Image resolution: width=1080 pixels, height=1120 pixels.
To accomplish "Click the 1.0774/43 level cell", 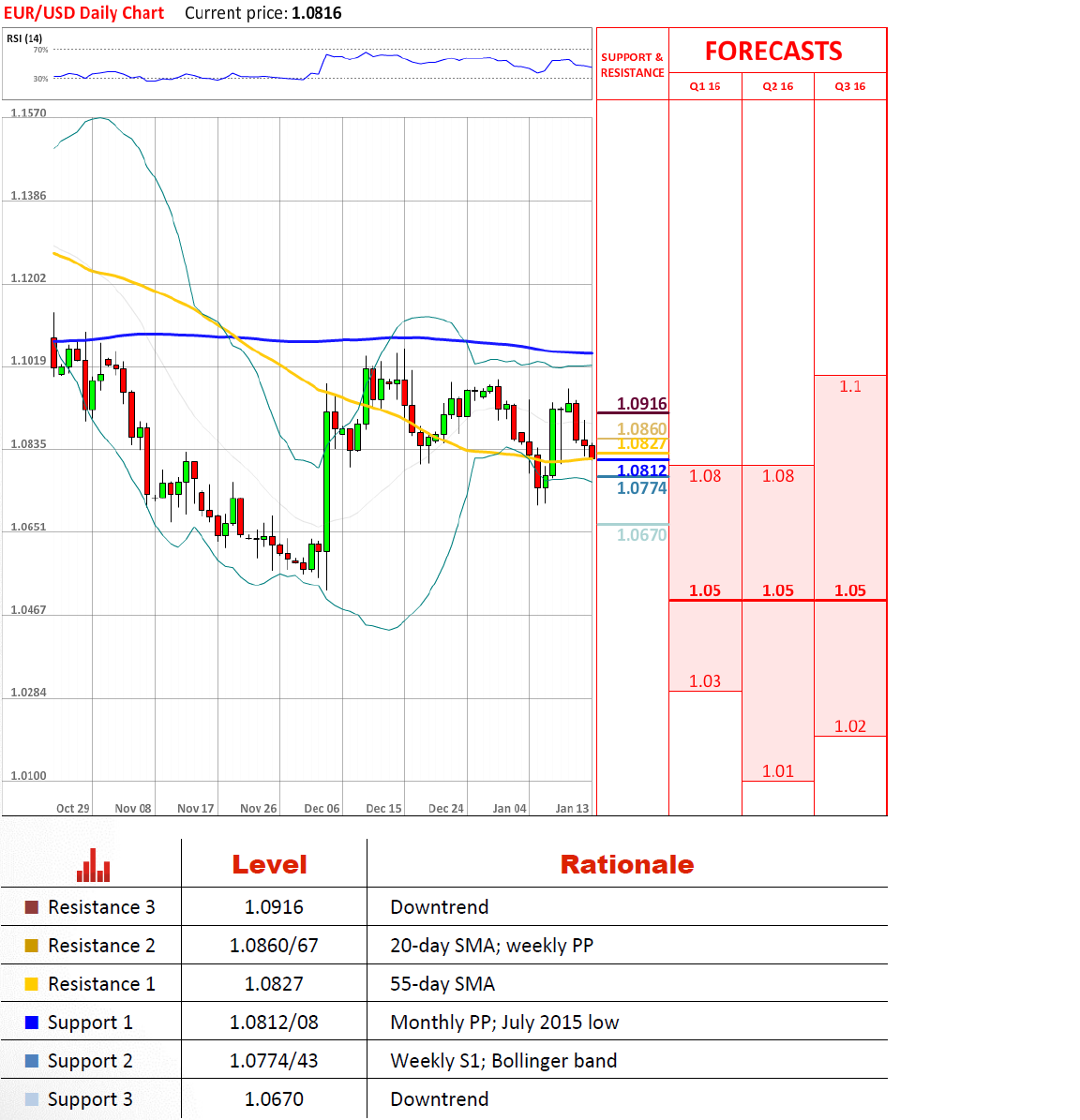I will pyautogui.click(x=274, y=1062).
